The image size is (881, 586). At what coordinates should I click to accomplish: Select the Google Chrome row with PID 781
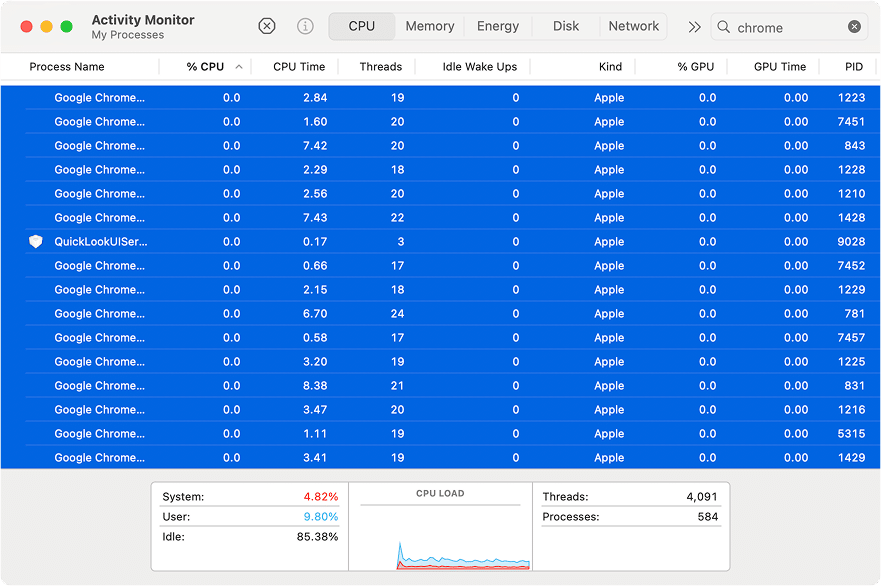(x=440, y=314)
